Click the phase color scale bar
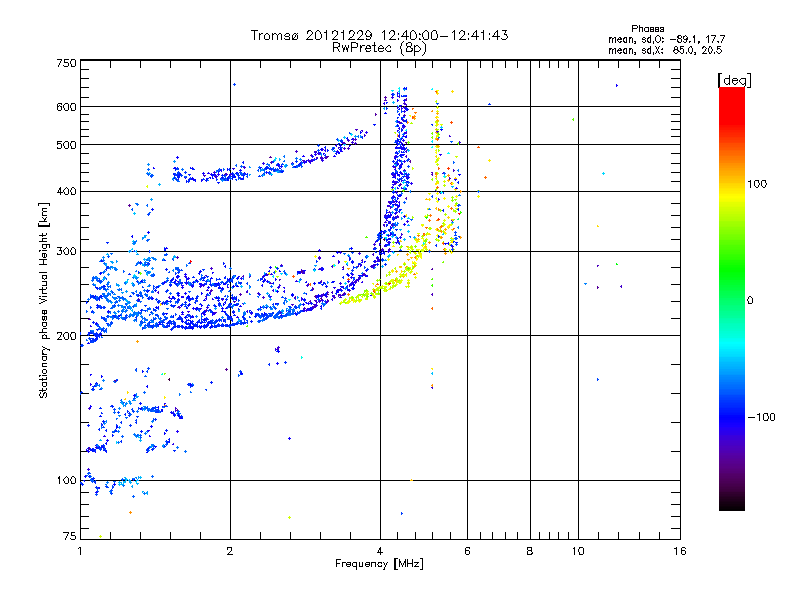Viewport: 800px width, 600px height. pos(732,299)
